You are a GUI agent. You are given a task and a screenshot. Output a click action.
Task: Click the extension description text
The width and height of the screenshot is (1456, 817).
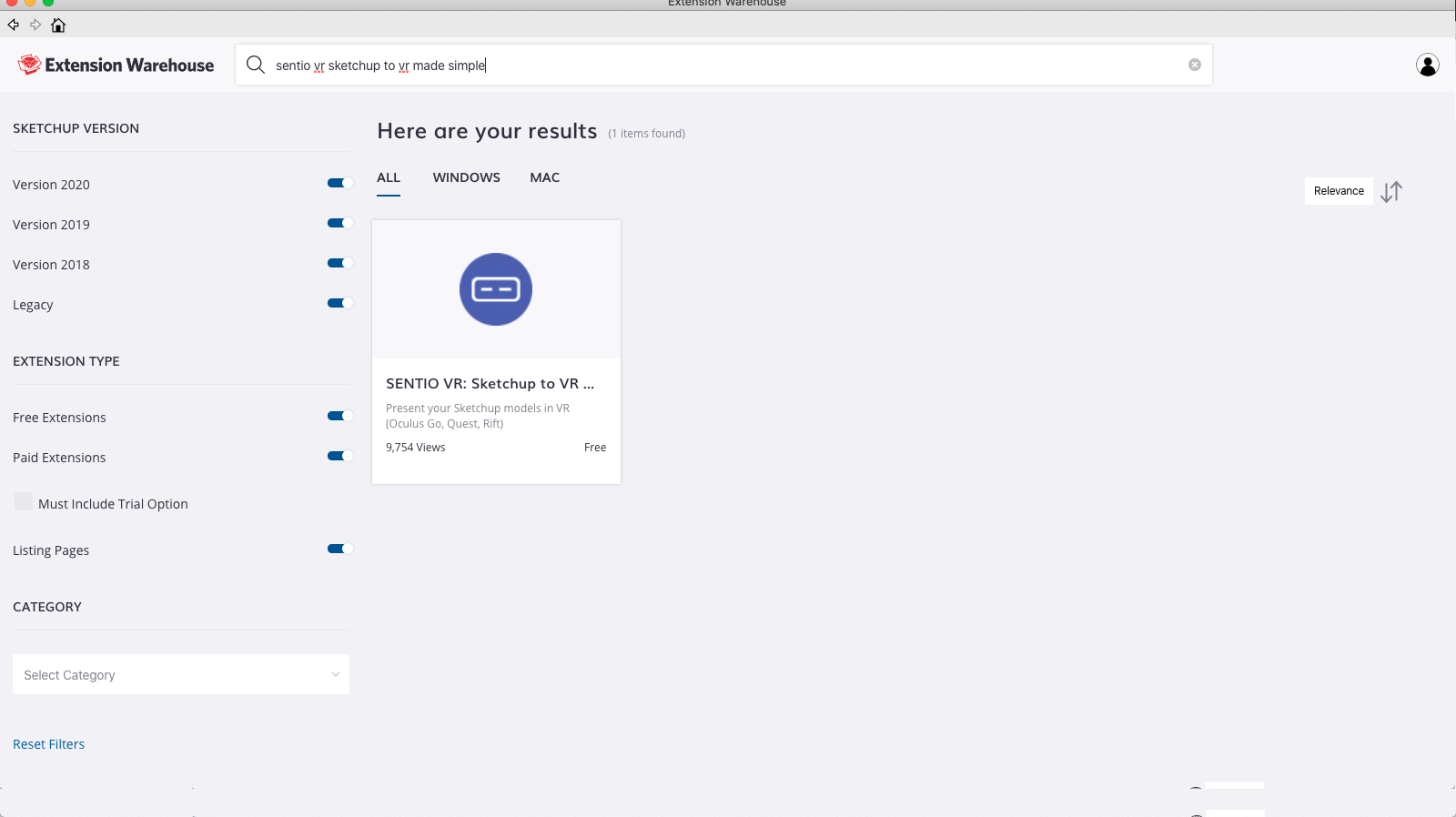pyautogui.click(x=478, y=416)
